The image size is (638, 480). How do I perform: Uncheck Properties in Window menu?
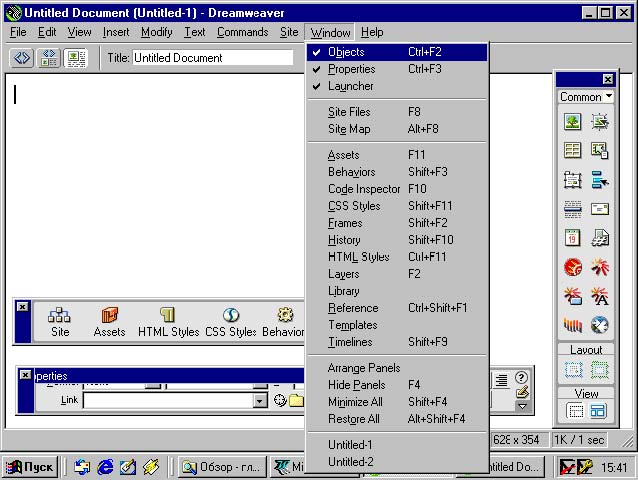397,69
